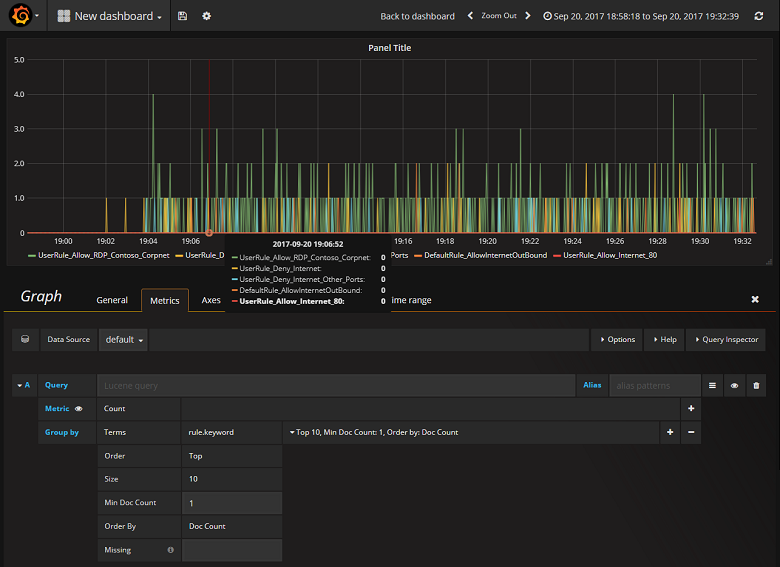780x567 pixels.
Task: Click the Grafana logo menu icon
Action: point(20,16)
